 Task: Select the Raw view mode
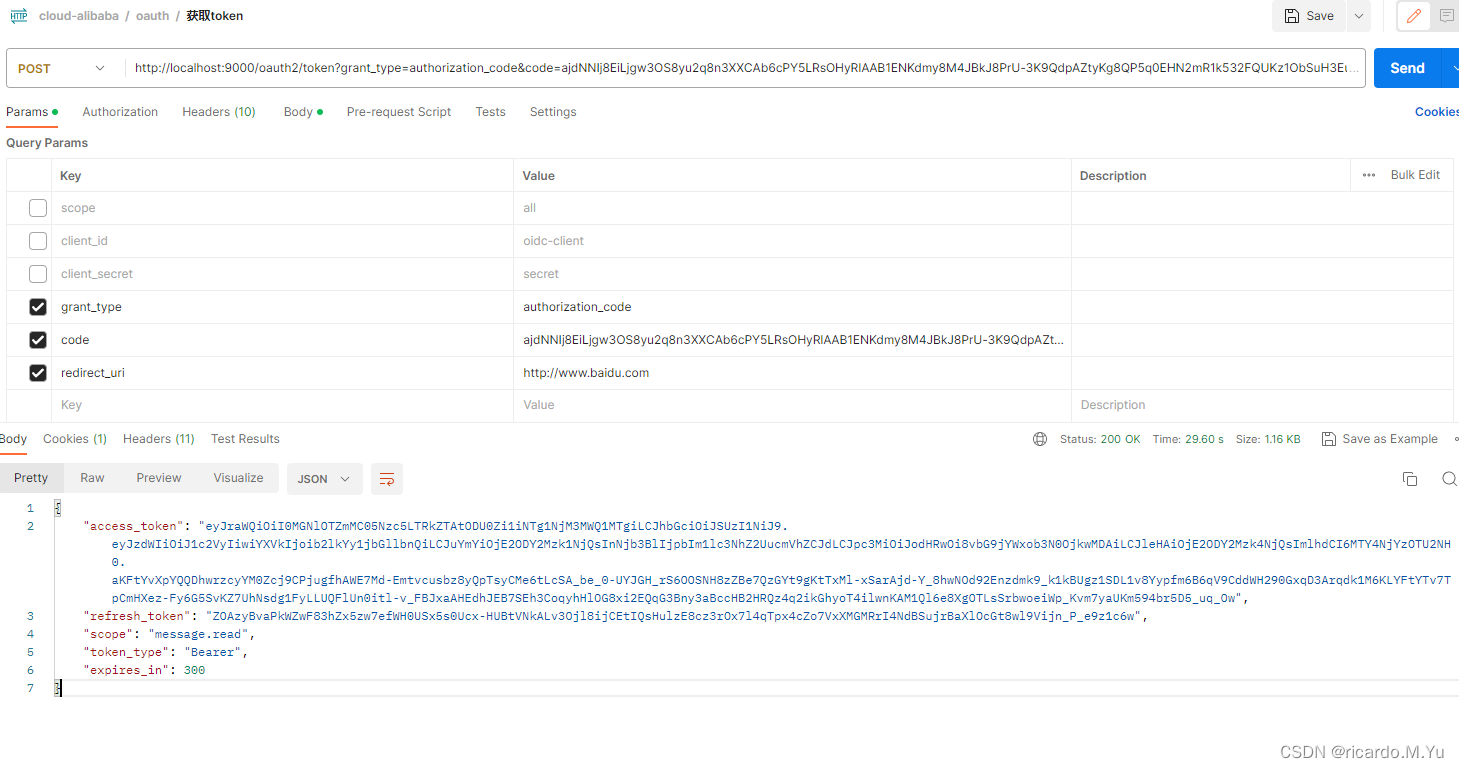coord(92,478)
